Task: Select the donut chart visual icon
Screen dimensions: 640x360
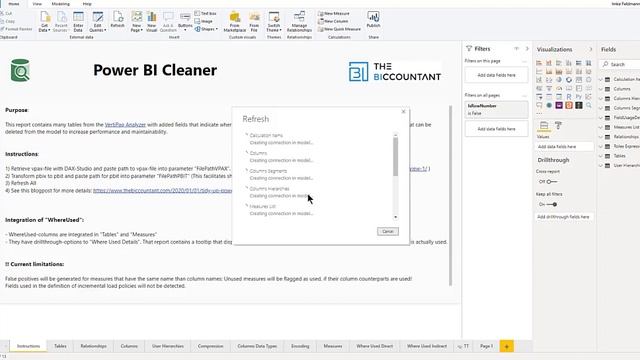Action: (x=569, y=80)
